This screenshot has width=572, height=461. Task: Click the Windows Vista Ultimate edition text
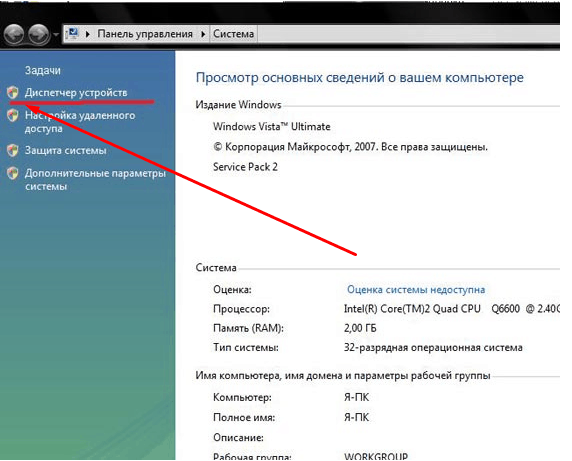click(272, 127)
